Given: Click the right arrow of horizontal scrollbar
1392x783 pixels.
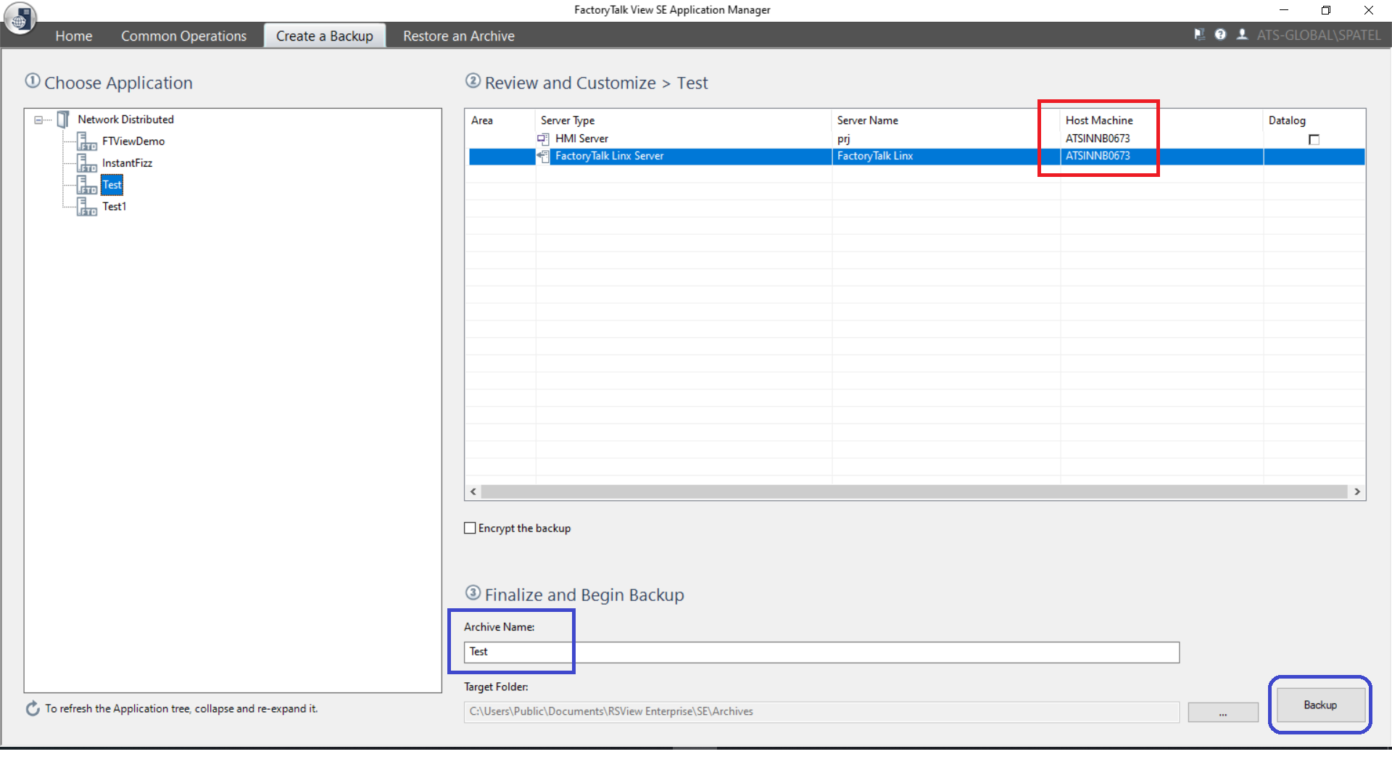Looking at the screenshot, I should click(1357, 491).
